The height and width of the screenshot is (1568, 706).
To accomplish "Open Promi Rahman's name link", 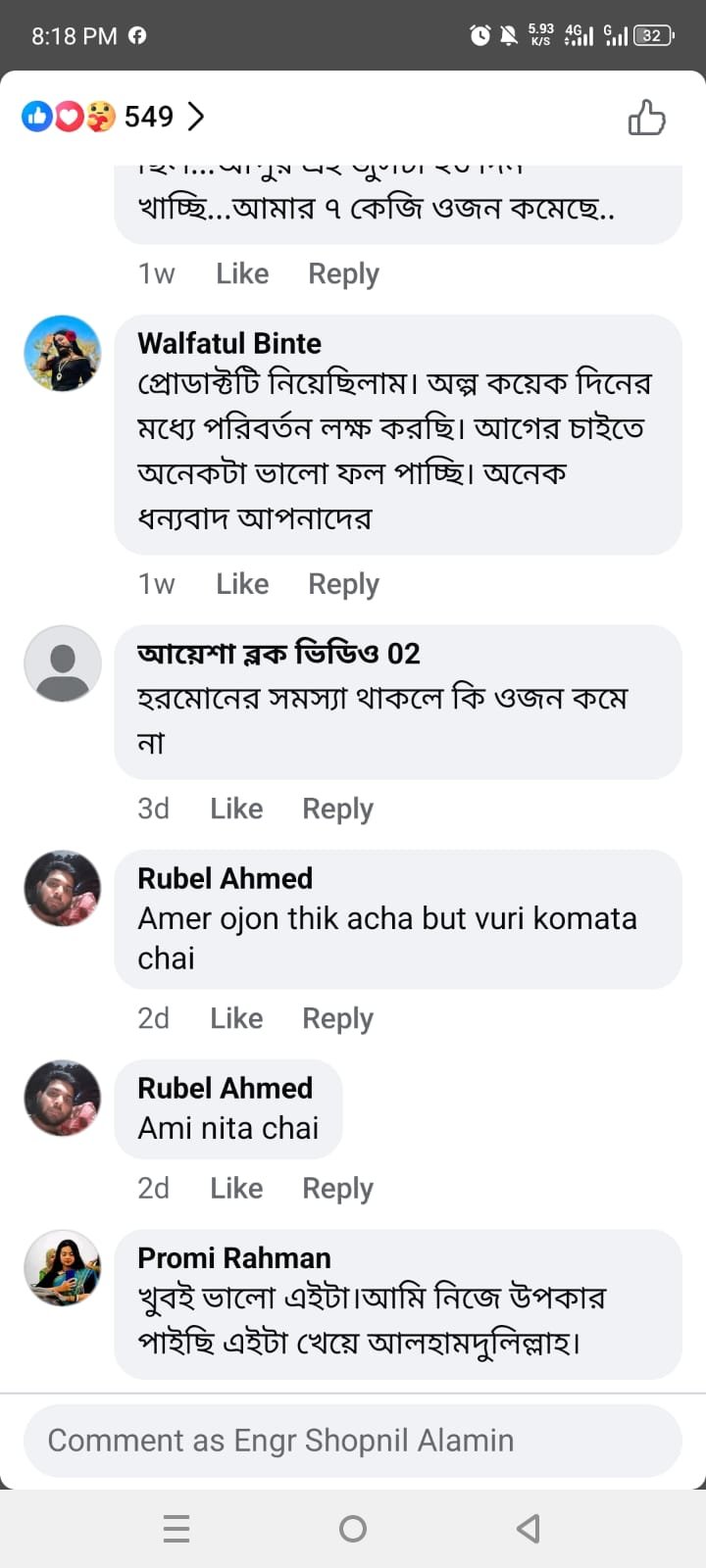I will pos(233,1257).
